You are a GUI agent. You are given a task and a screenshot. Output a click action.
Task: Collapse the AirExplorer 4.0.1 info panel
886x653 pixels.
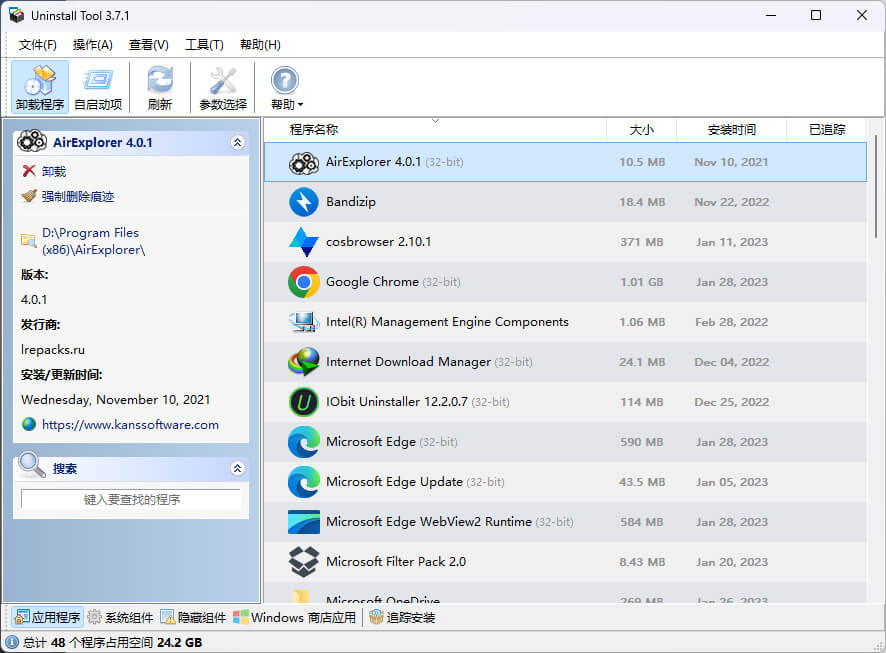pyautogui.click(x=237, y=142)
